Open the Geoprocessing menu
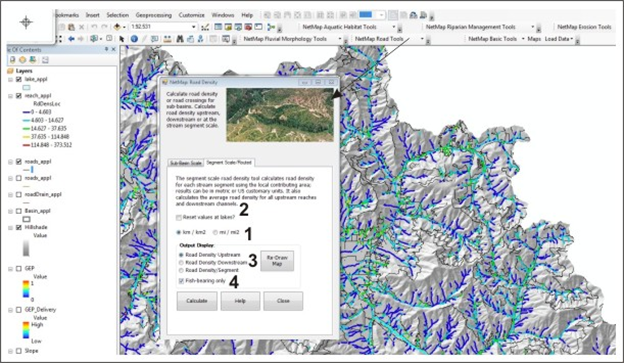The width and height of the screenshot is (624, 363). (x=154, y=15)
